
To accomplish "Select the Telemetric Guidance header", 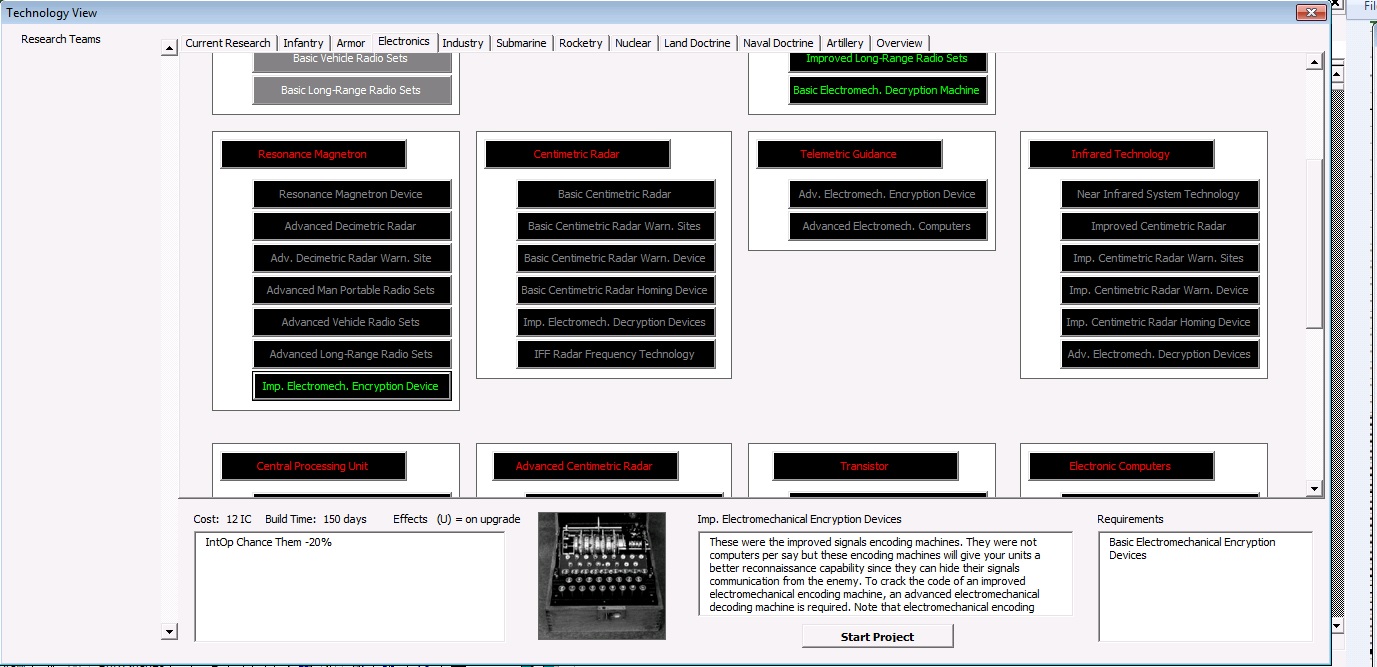I will [x=849, y=154].
